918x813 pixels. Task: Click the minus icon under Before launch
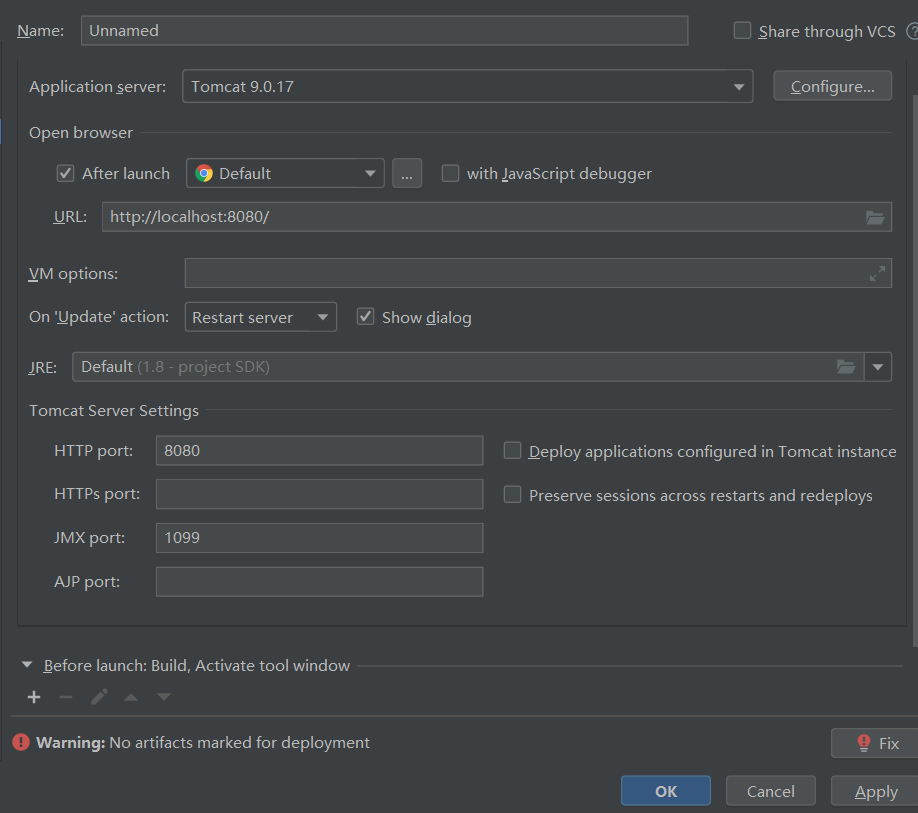pos(66,697)
